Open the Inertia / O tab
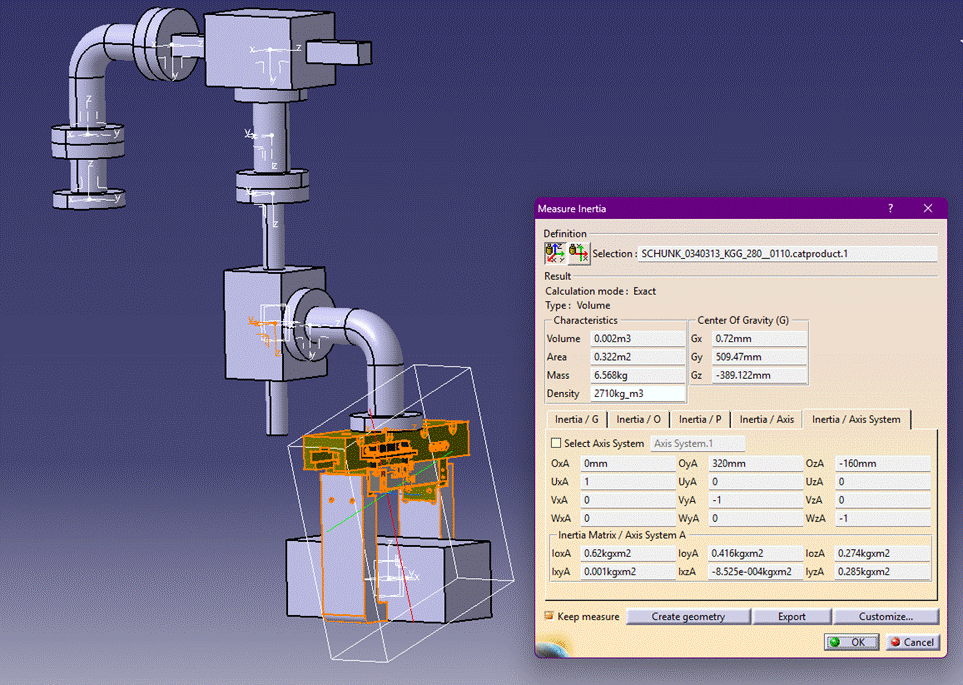 [638, 419]
